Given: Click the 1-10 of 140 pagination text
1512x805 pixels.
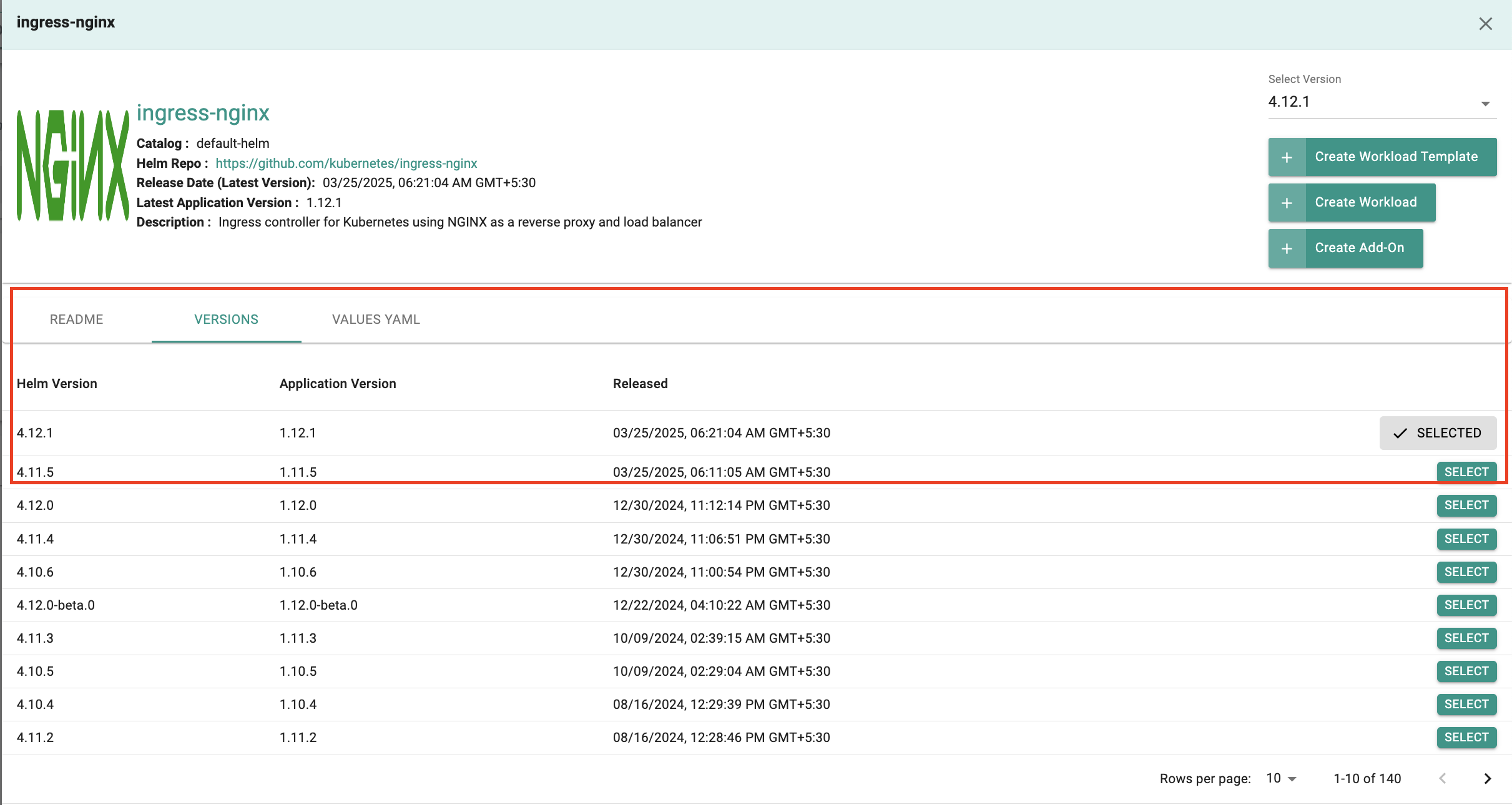Looking at the screenshot, I should click(x=1367, y=779).
